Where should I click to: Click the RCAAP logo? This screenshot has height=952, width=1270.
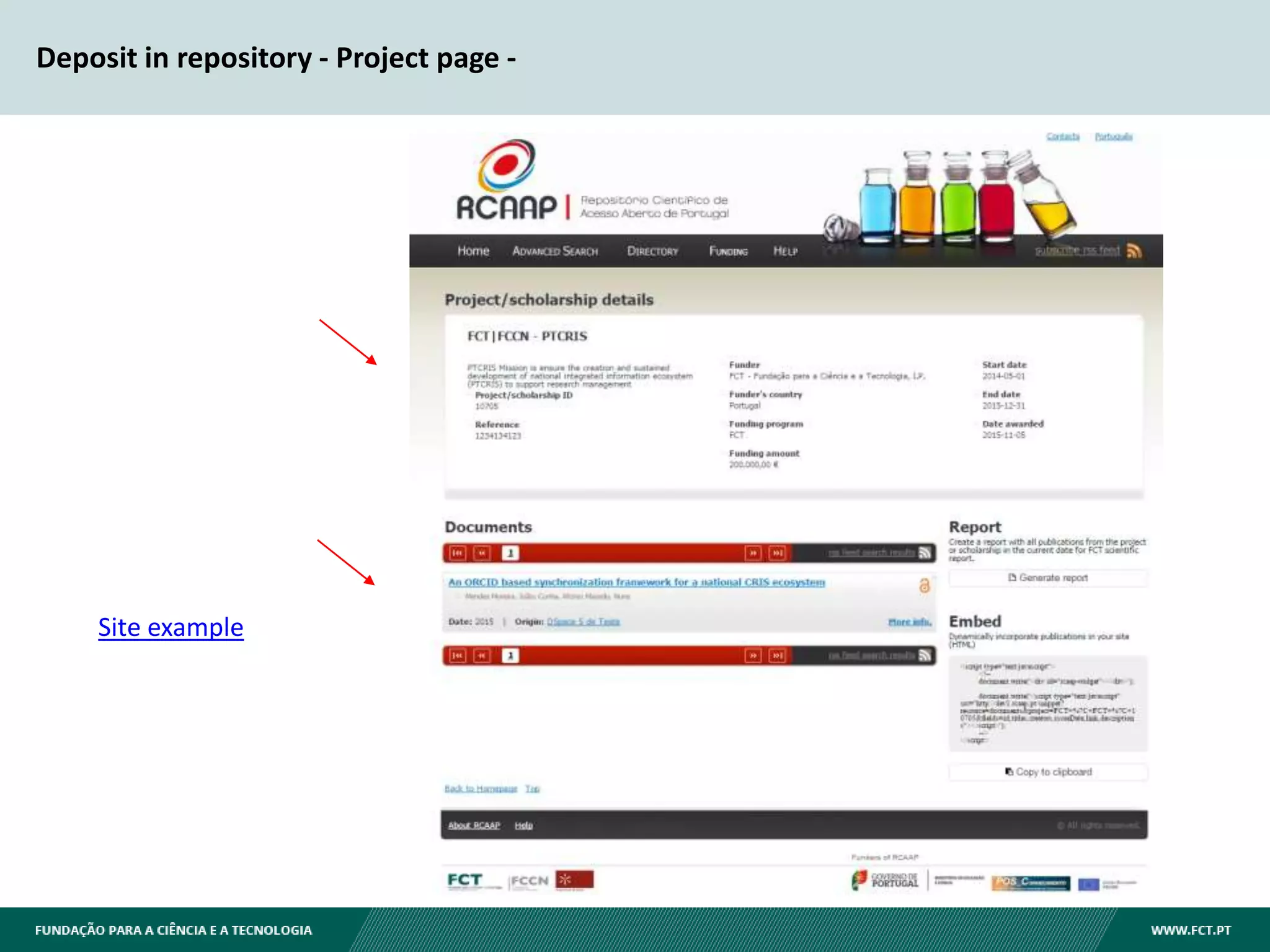coord(507,180)
